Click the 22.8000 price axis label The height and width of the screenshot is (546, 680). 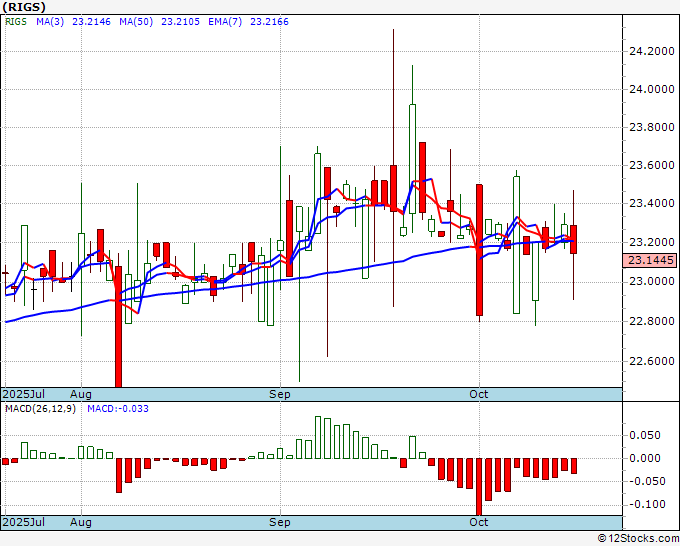click(x=652, y=321)
